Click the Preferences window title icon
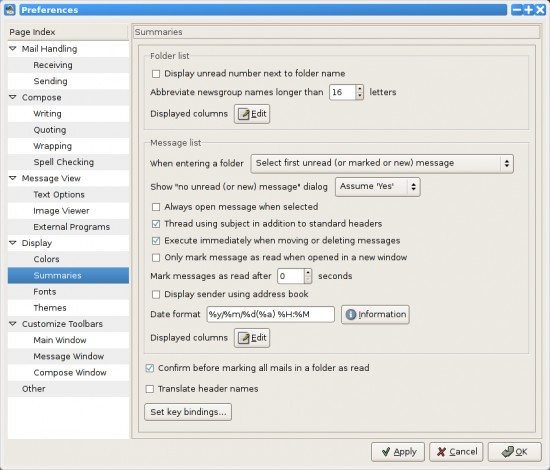The height and width of the screenshot is (470, 550). 10,9
